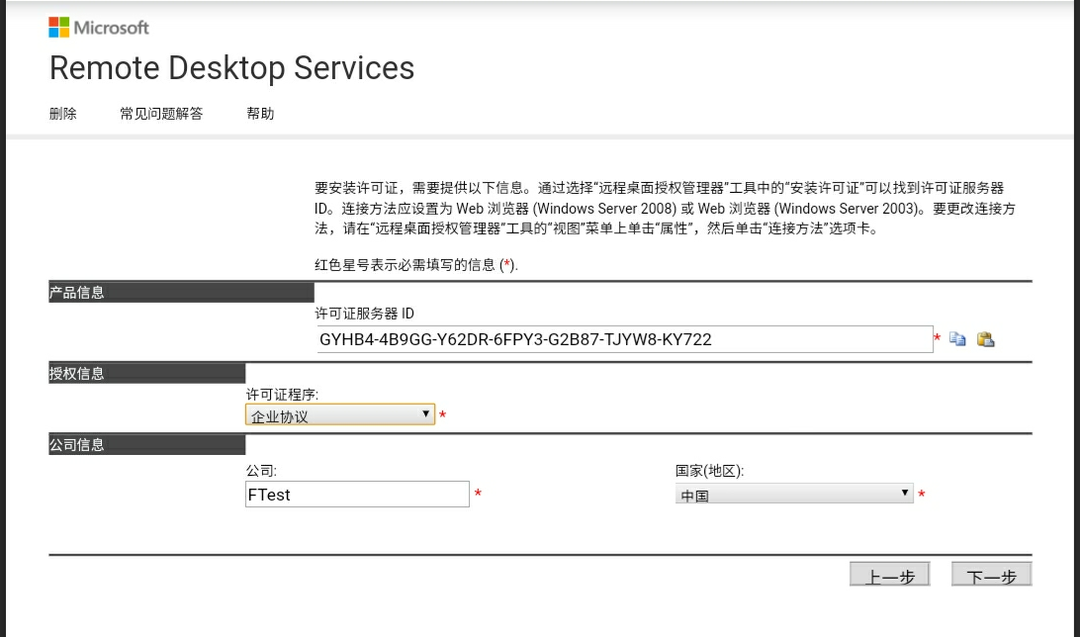Click the Remote Desktop Services heading
Viewport: 1080px width, 637px height.
[x=232, y=68]
